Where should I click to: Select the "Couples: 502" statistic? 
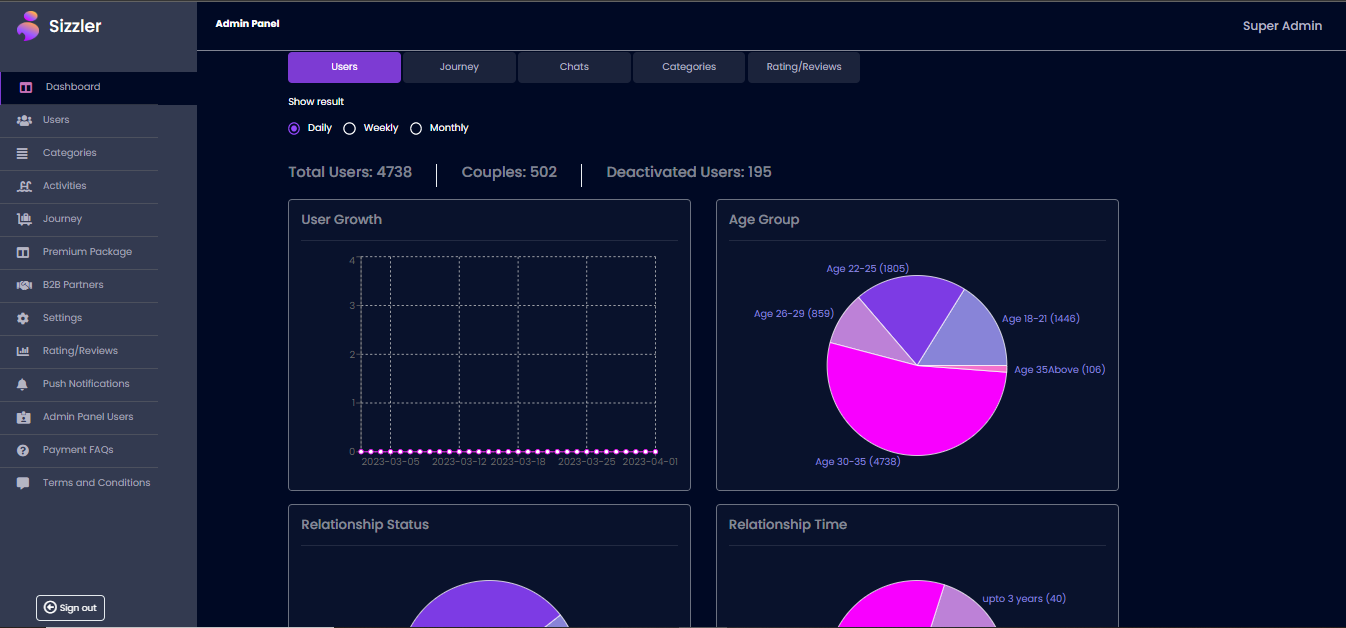pyautogui.click(x=509, y=172)
